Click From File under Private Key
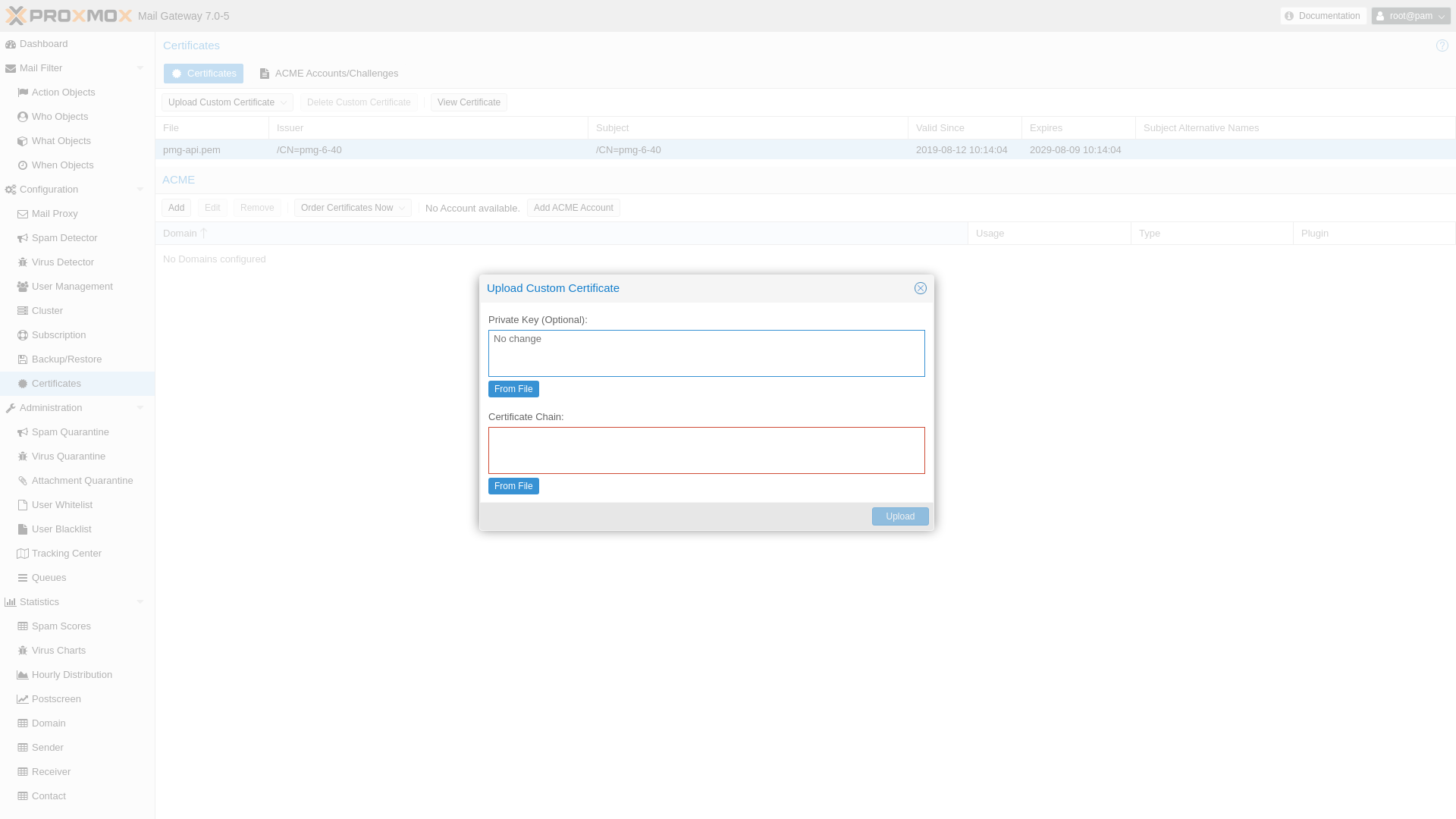This screenshot has width=1456, height=819. (513, 389)
